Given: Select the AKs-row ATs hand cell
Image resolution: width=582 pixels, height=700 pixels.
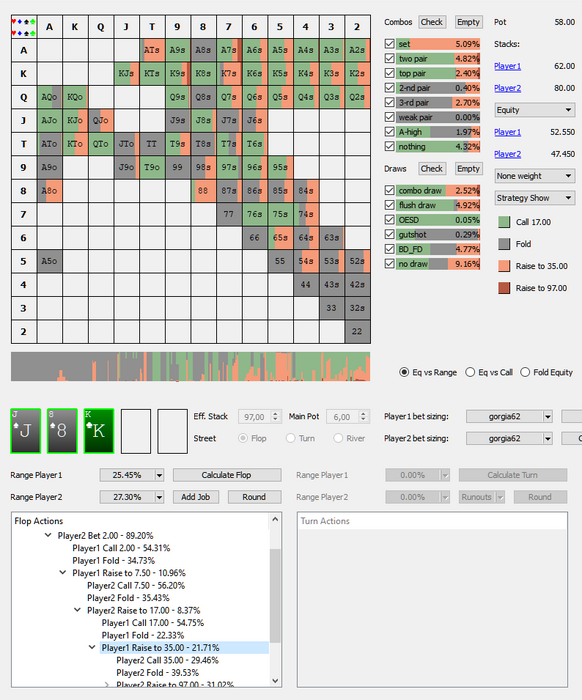Looking at the screenshot, I should coord(152,50).
